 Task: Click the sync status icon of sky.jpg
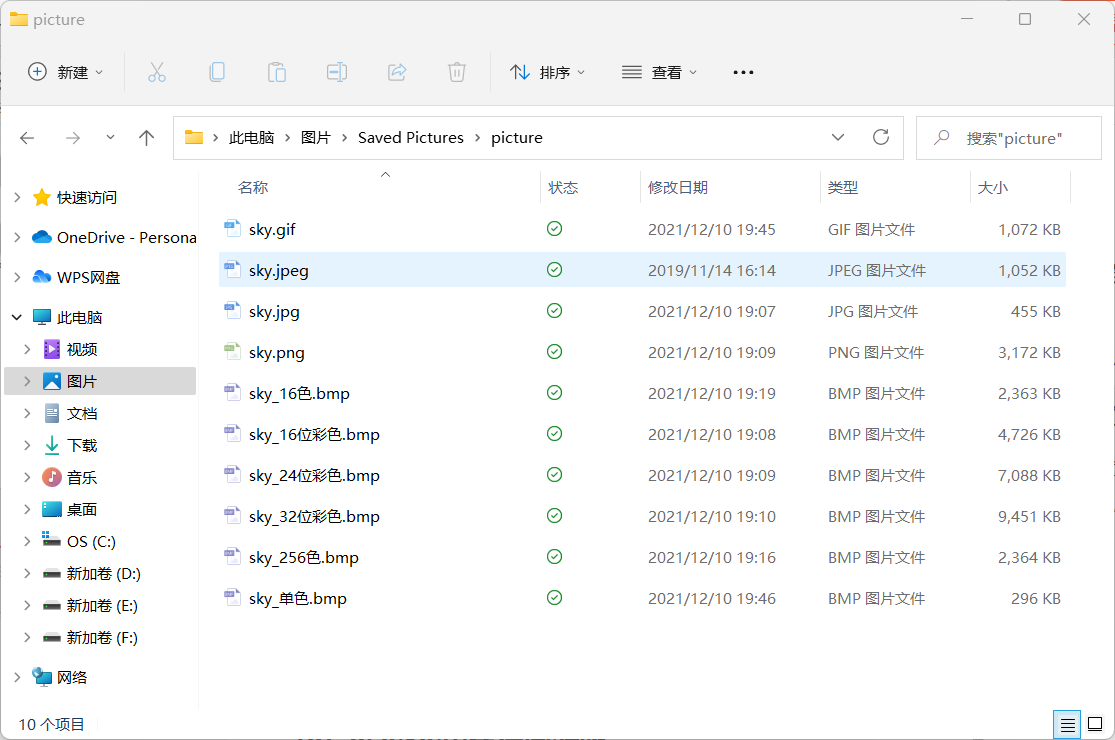pos(555,311)
